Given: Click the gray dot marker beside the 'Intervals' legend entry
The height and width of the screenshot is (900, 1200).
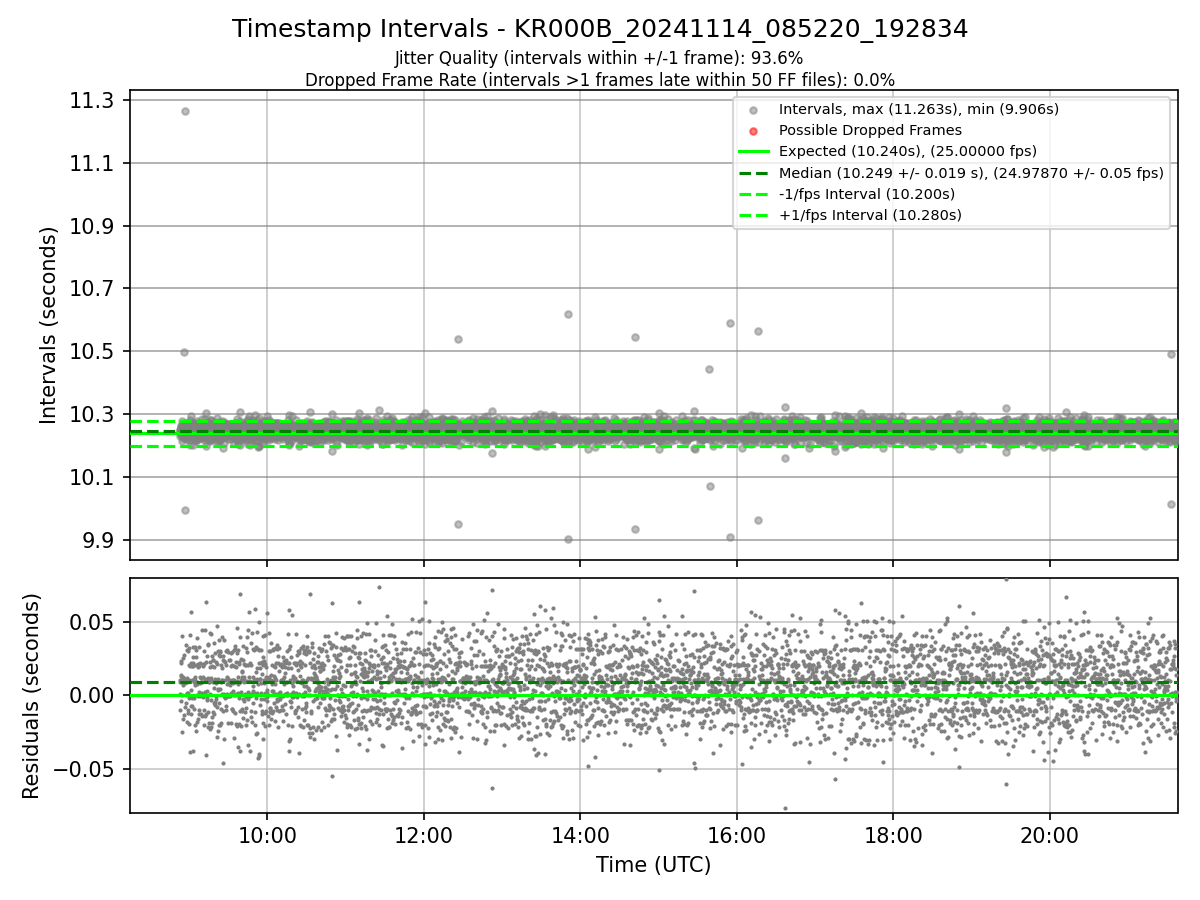Looking at the screenshot, I should click(754, 110).
